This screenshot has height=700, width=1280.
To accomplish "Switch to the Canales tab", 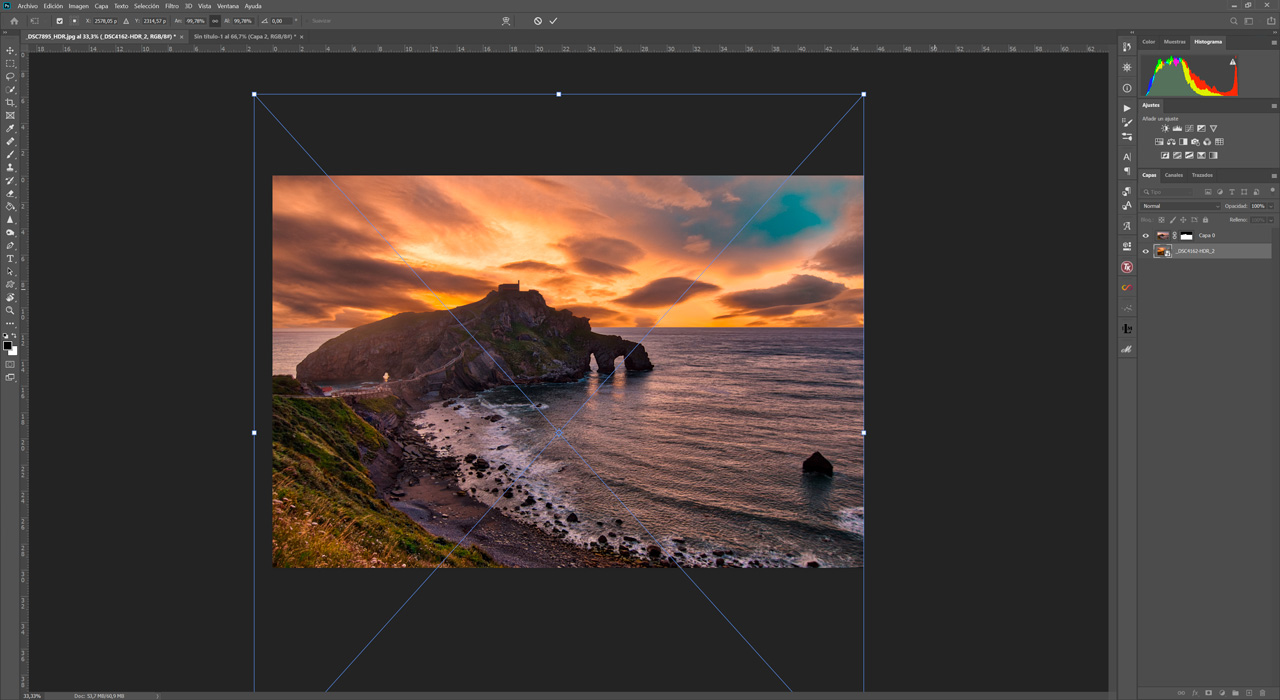I will (1174, 175).
